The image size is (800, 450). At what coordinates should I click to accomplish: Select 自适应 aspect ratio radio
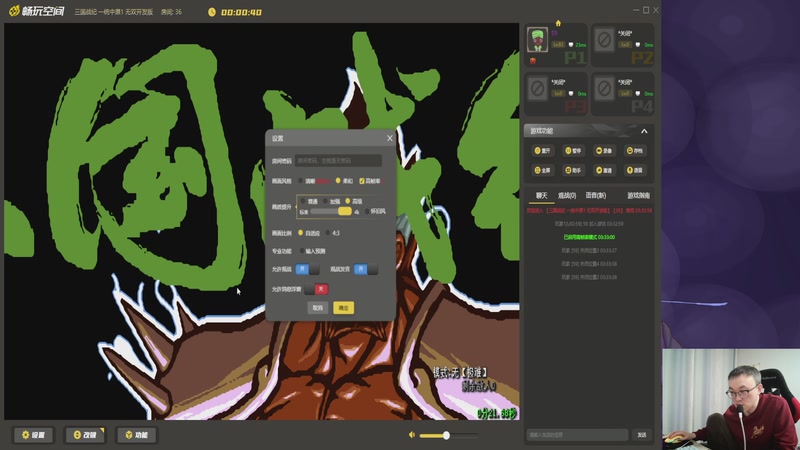[x=301, y=233]
